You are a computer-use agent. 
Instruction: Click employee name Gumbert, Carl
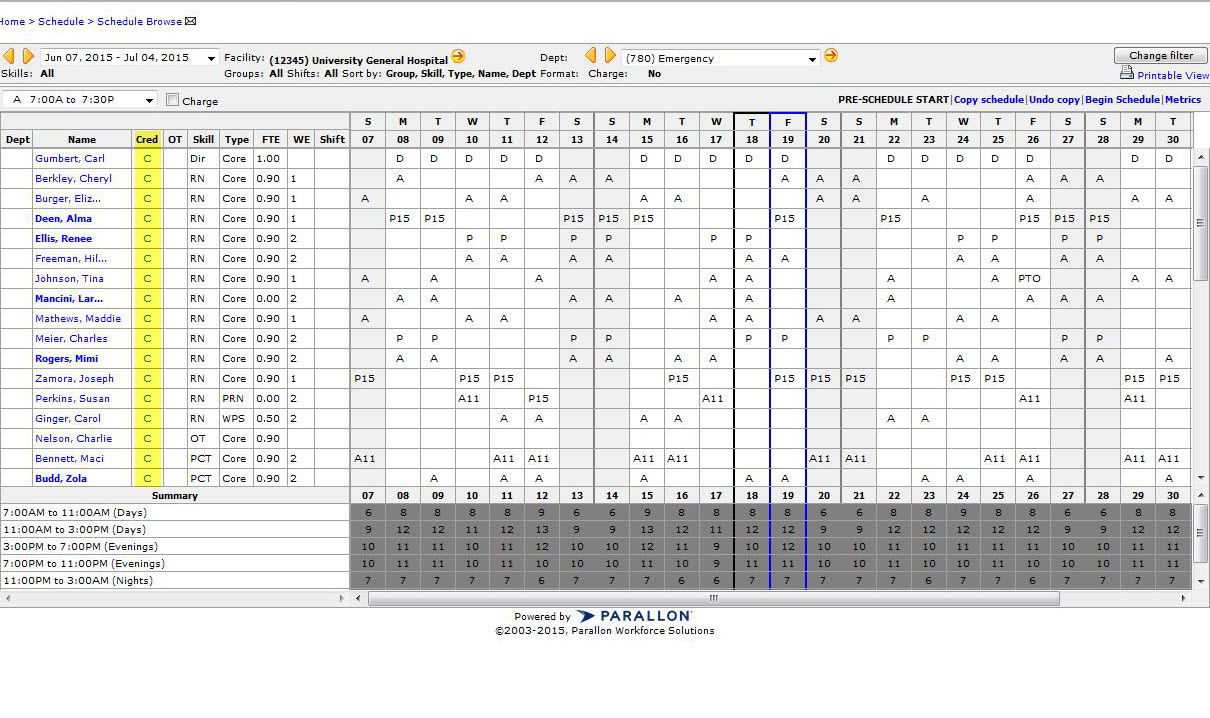70,158
